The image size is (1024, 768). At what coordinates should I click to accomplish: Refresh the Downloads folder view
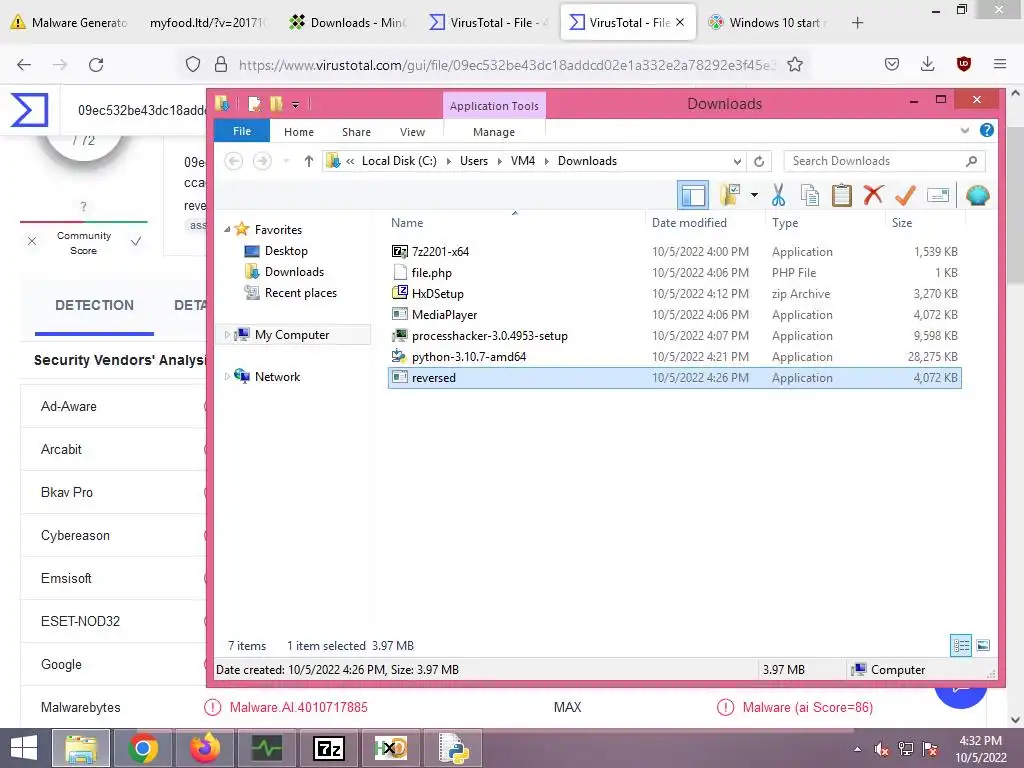pos(759,161)
